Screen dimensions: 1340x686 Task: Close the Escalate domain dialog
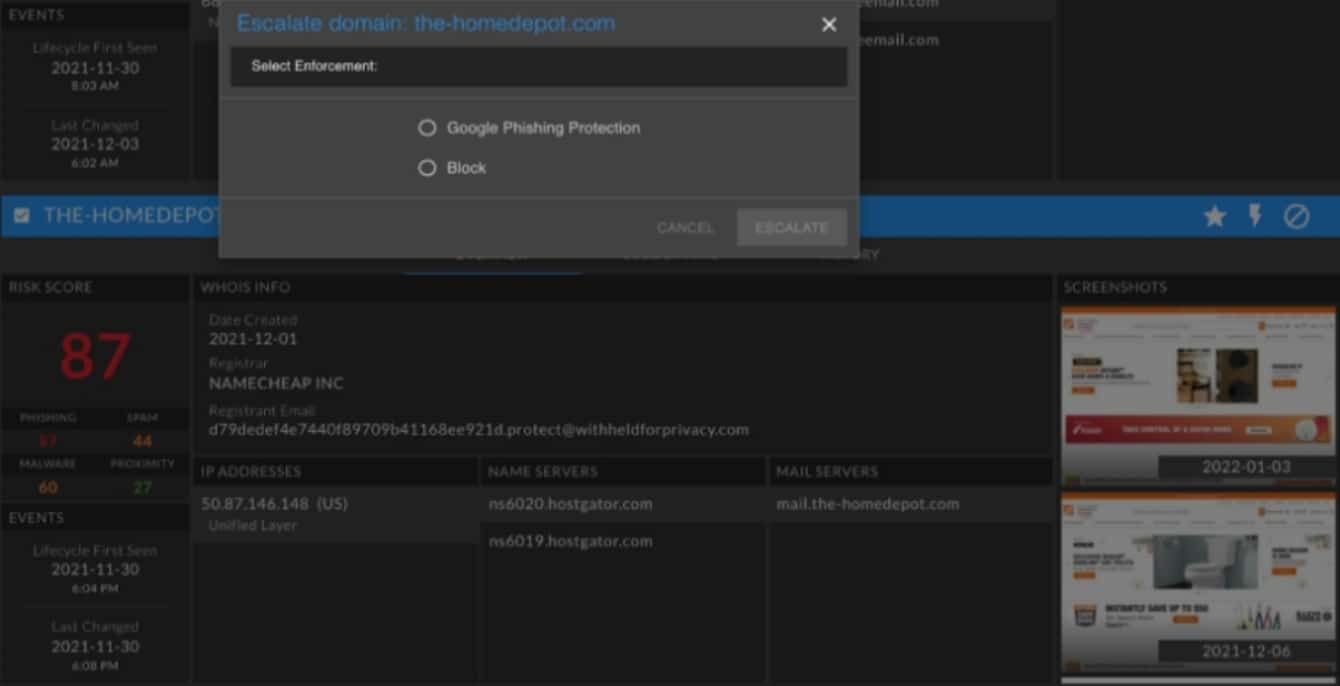coord(829,24)
